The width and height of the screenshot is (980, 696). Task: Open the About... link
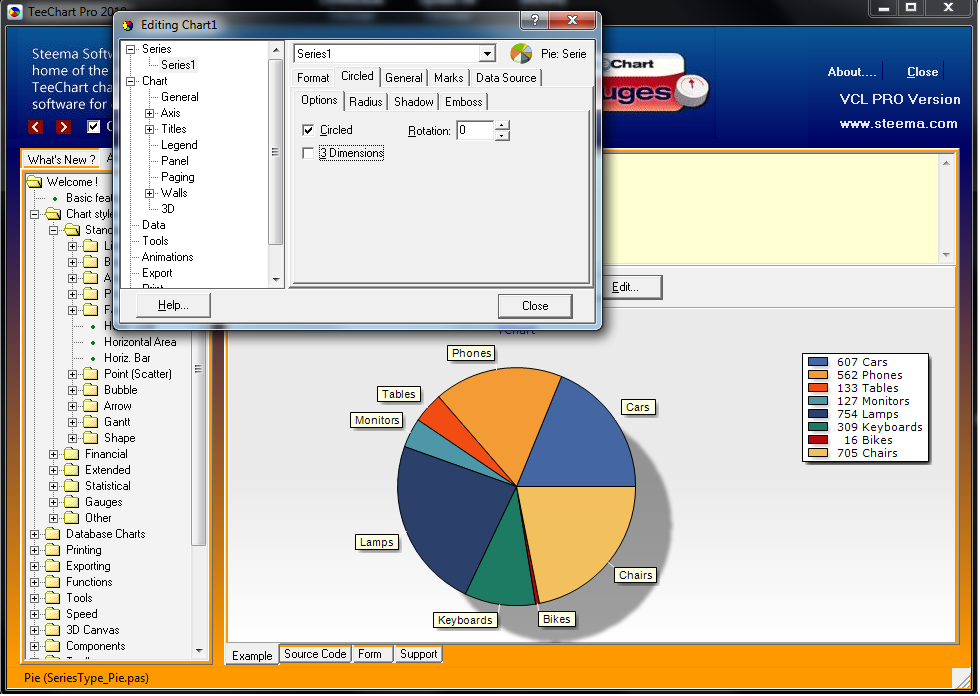tap(852, 72)
